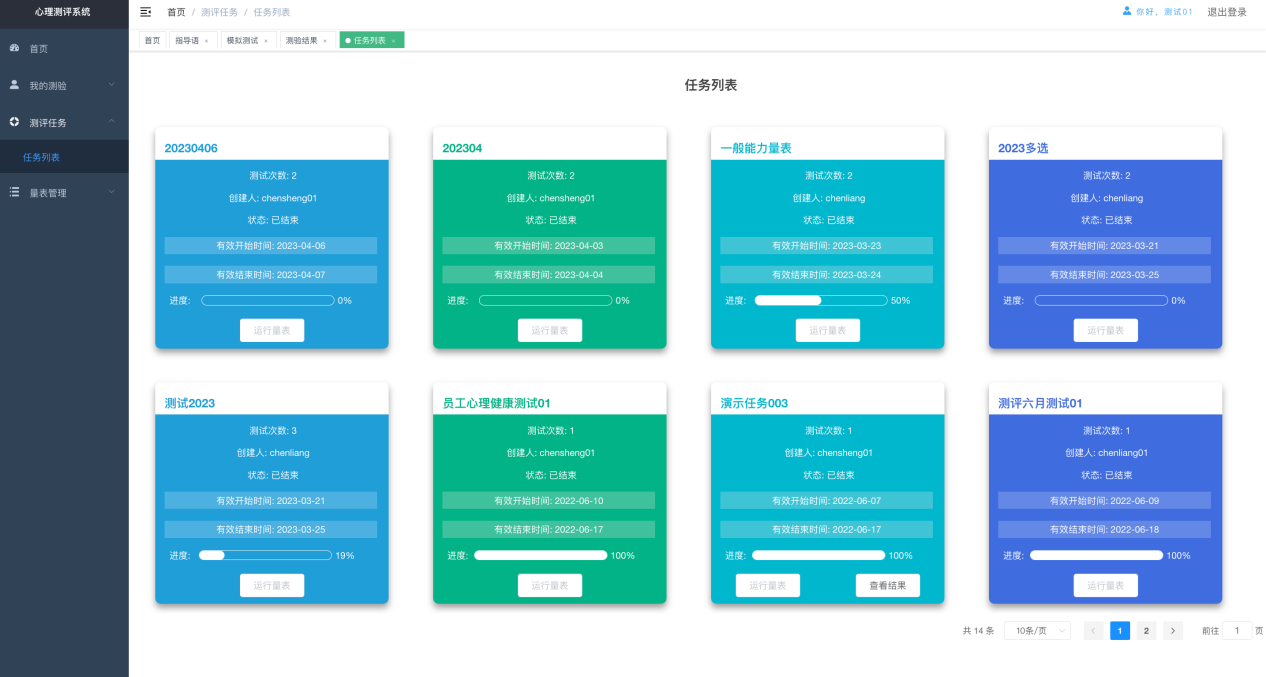Image resolution: width=1266 pixels, height=677 pixels.
Task: Collapse the sidebar using the hamburger icon
Action: tap(146, 12)
